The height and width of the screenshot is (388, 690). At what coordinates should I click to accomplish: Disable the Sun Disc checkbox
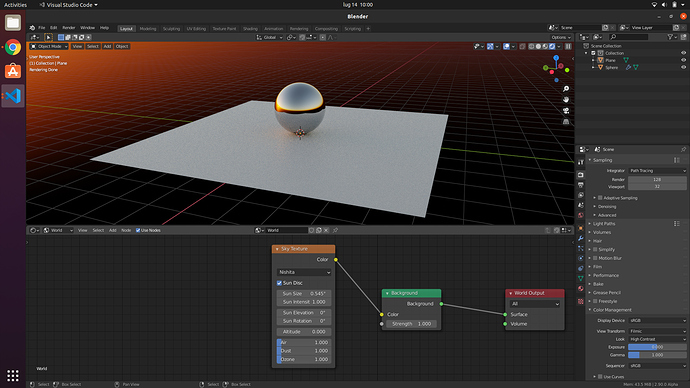(x=279, y=283)
